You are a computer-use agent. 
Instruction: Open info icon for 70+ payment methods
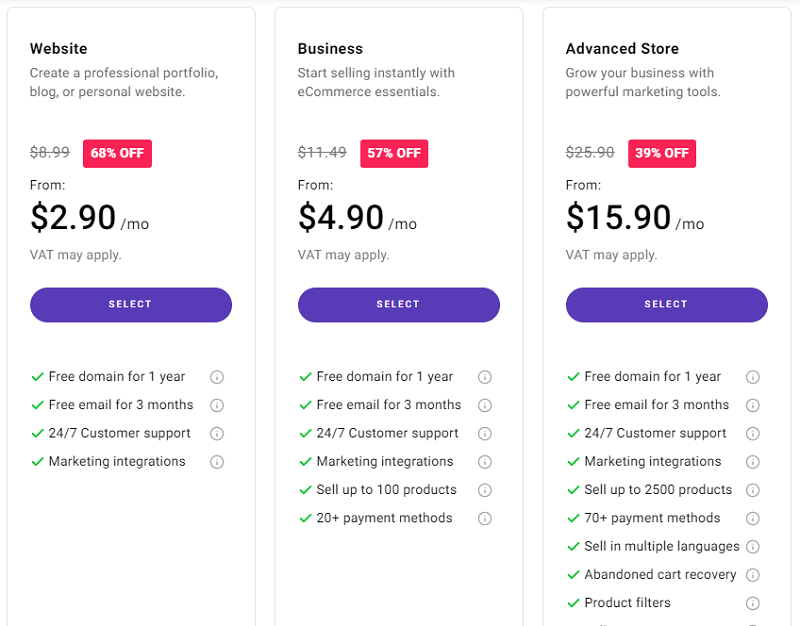click(753, 519)
